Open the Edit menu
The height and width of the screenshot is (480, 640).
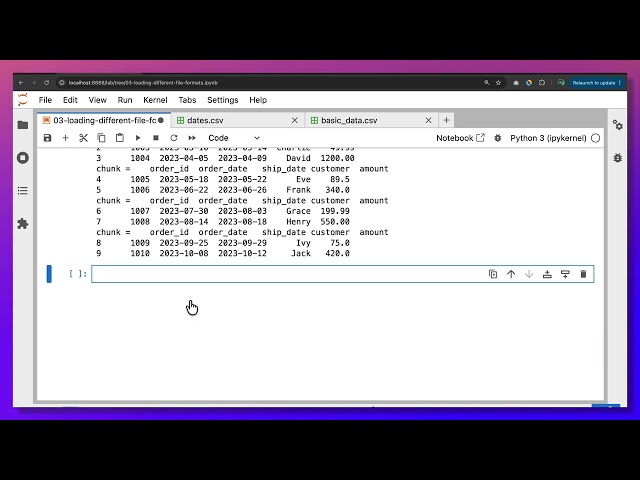coord(70,100)
